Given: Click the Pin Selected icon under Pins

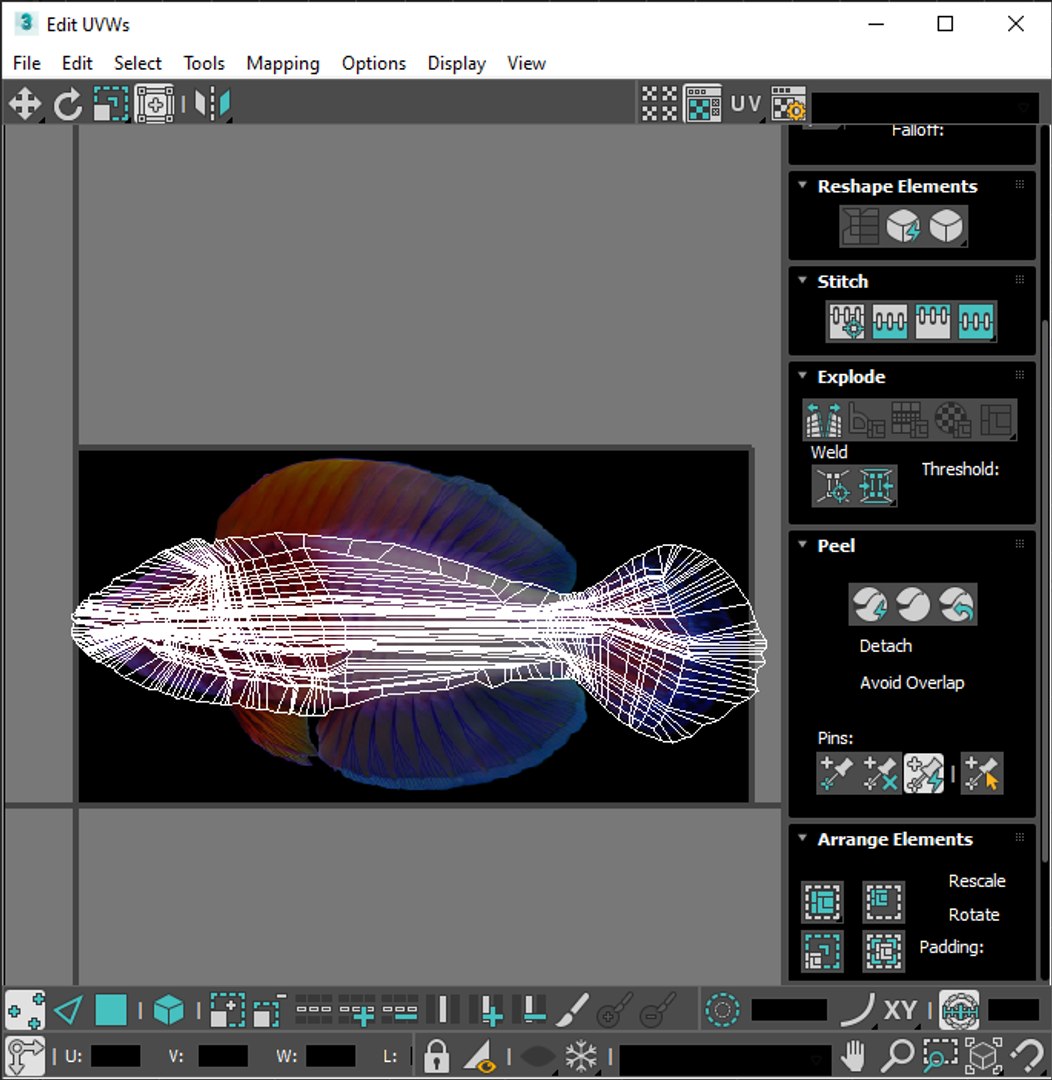Looking at the screenshot, I should click(836, 773).
